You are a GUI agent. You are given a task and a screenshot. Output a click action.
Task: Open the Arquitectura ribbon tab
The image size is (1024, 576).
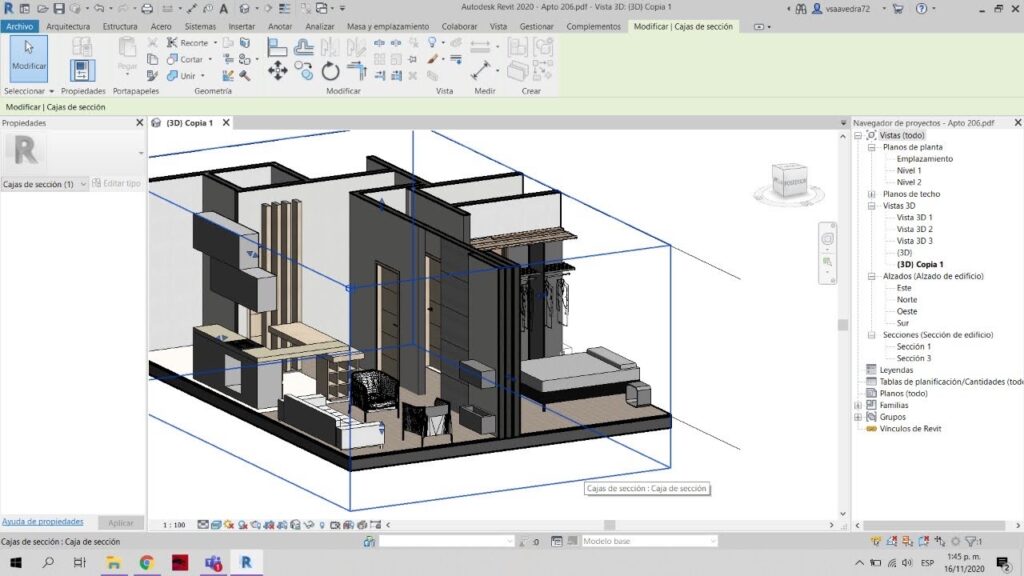coord(68,26)
